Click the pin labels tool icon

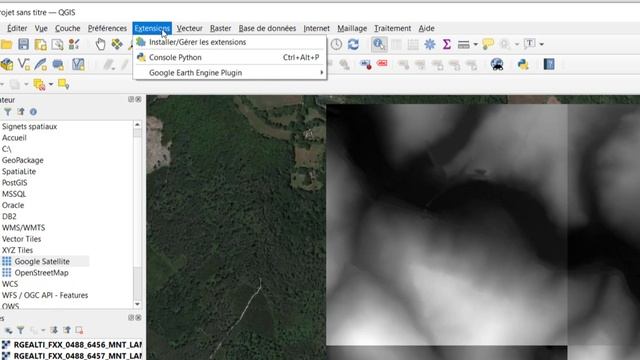click(x=365, y=64)
